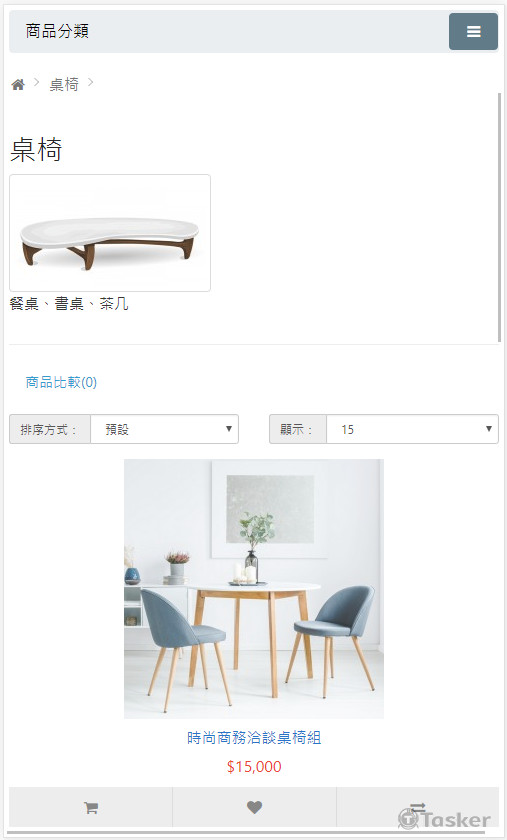
Task: Add product to cart with cart icon
Action: (91, 807)
